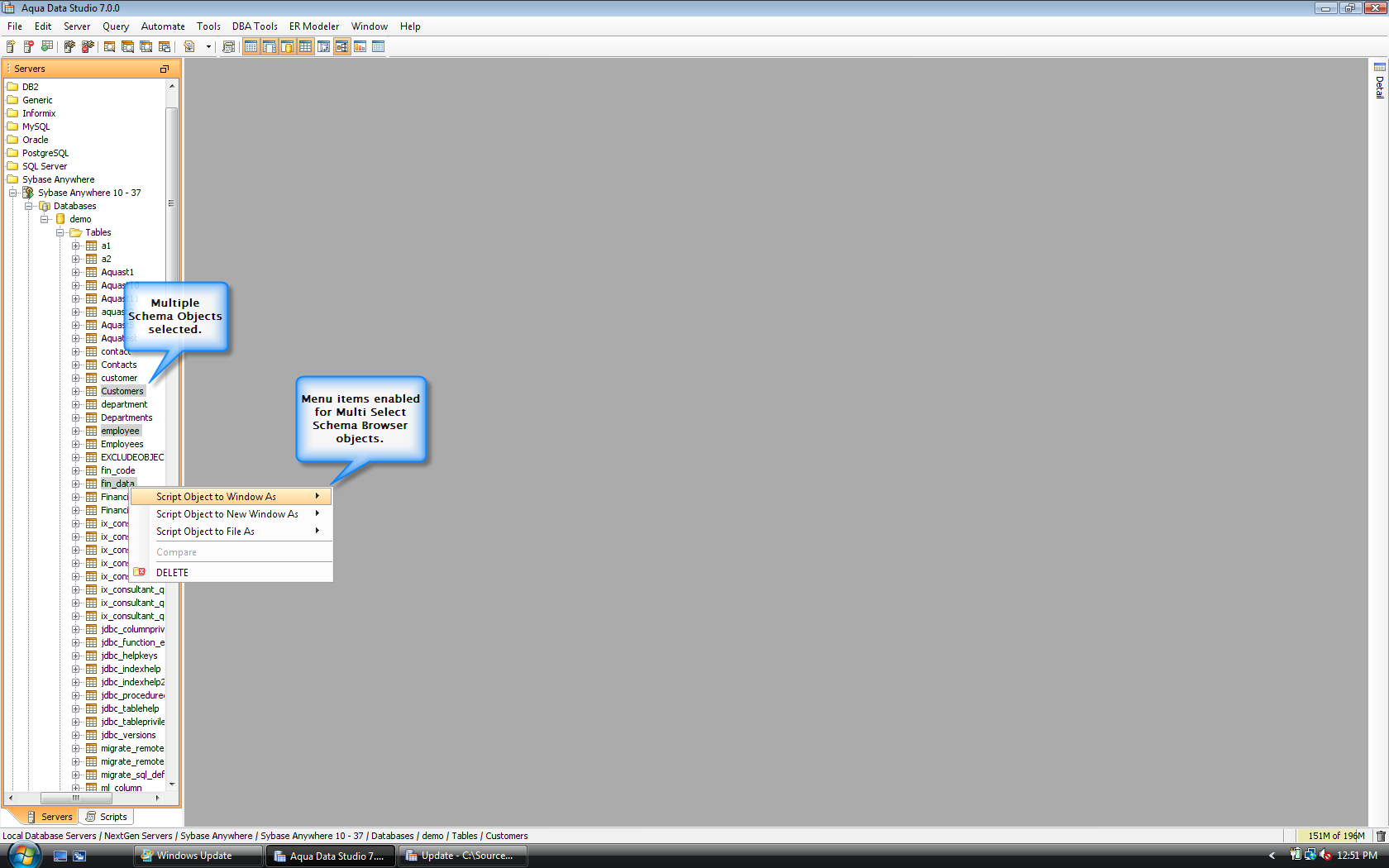Click the Servers tree scroll down arrow

coord(171,784)
